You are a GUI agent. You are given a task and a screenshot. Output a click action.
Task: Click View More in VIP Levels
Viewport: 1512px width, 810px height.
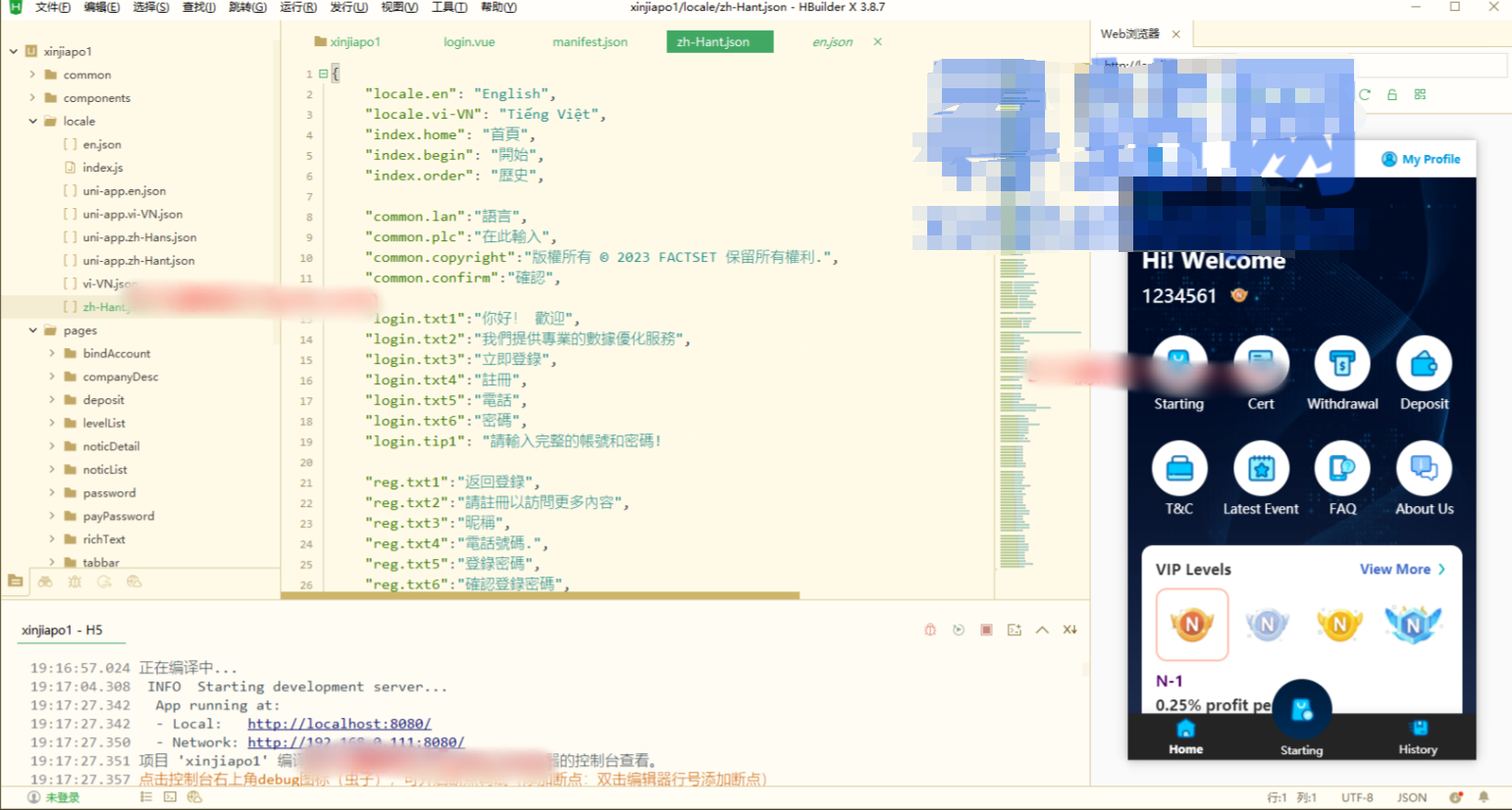pyautogui.click(x=1402, y=569)
